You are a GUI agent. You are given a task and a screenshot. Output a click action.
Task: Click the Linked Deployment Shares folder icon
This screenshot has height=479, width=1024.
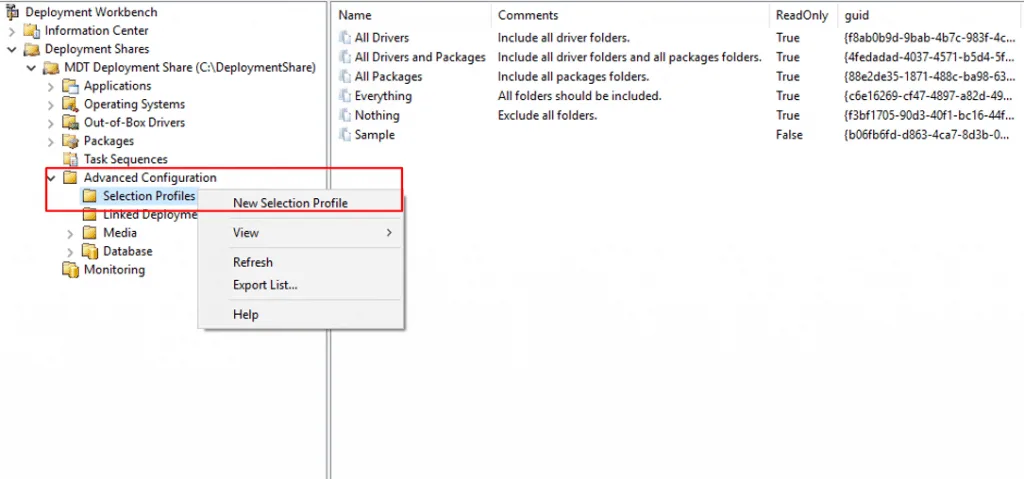click(89, 214)
